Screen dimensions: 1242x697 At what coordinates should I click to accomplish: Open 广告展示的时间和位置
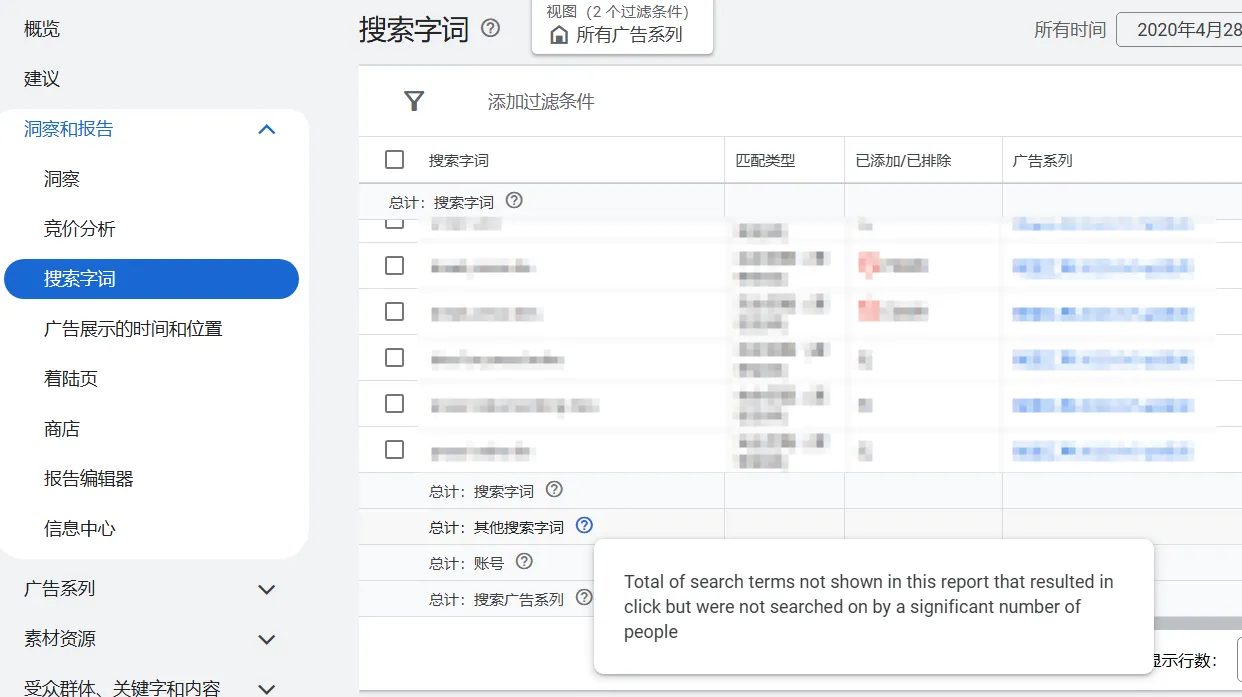[133, 329]
